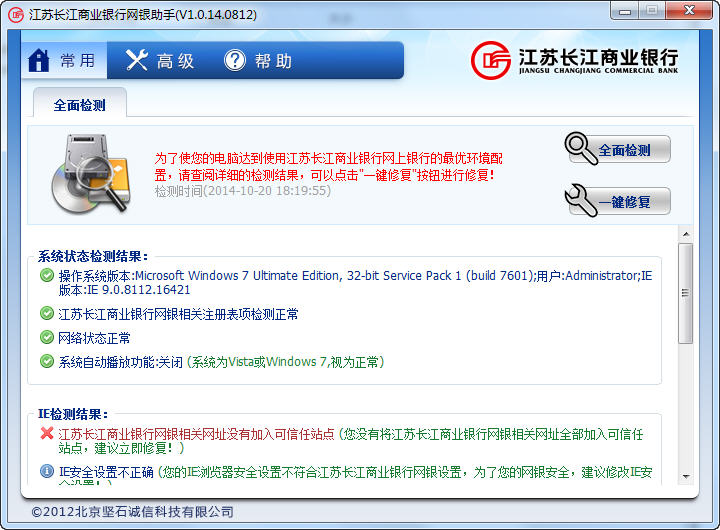Select 江苏长江商业银行网银相关注册表项检测正常 text
Viewport: 720px width, 530px height.
178,314
